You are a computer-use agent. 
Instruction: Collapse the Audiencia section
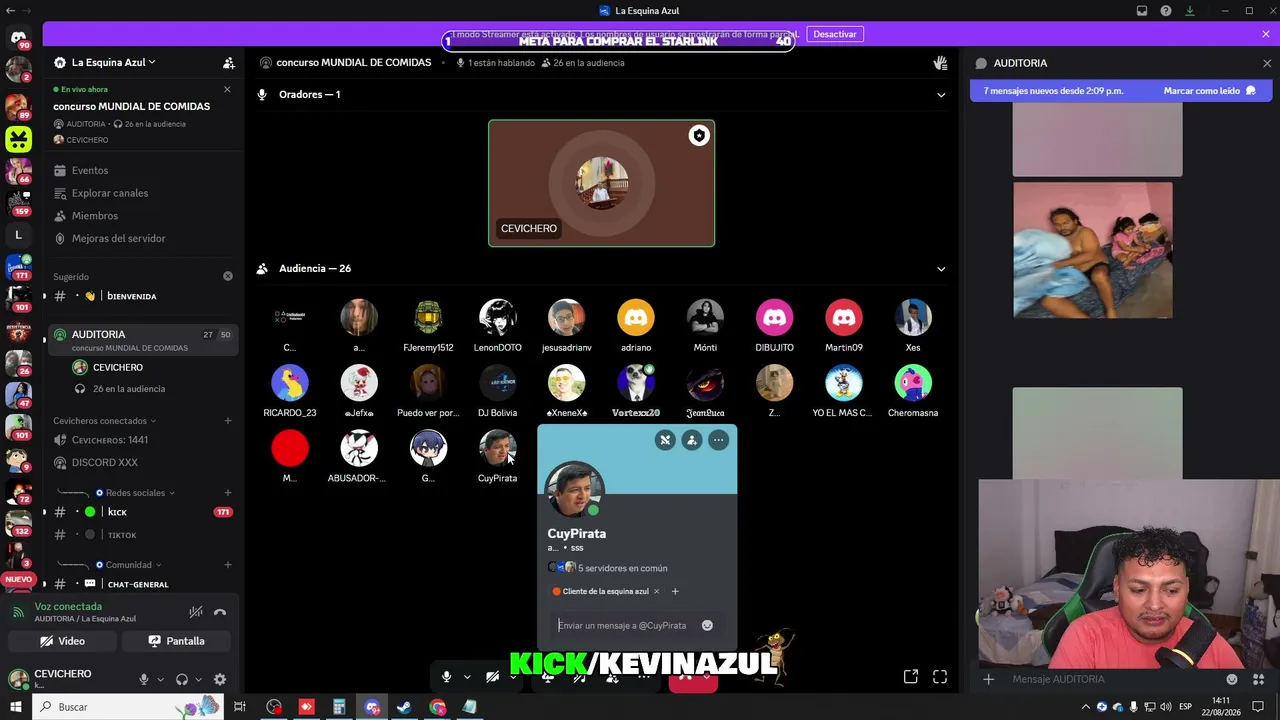coord(940,269)
